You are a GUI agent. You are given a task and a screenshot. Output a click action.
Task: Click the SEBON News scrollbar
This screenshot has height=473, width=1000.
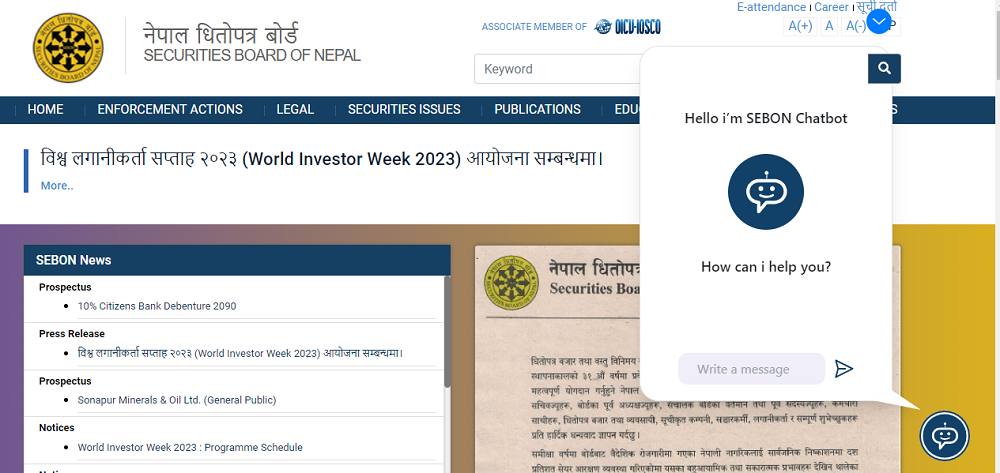[x=447, y=331]
